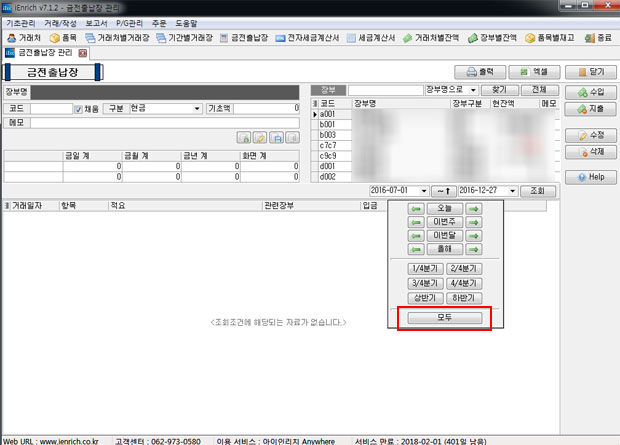620x445 pixels.
Task: Click the left arrow next to 오늘
Action: click(415, 208)
